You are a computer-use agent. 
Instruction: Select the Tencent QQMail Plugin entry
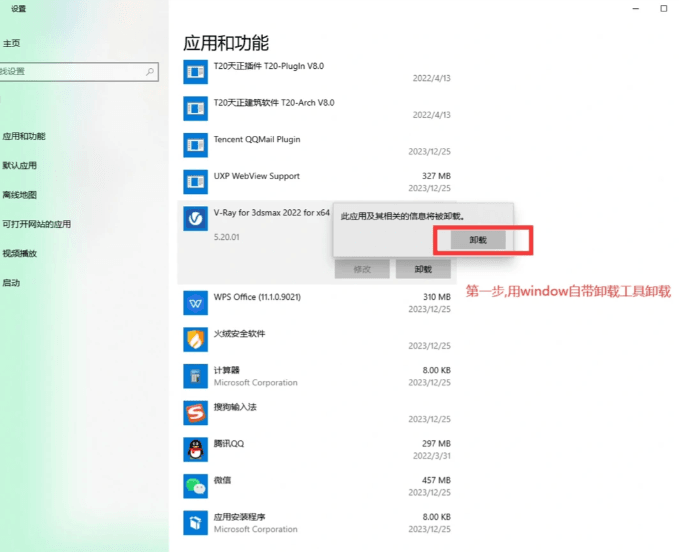tap(257, 139)
